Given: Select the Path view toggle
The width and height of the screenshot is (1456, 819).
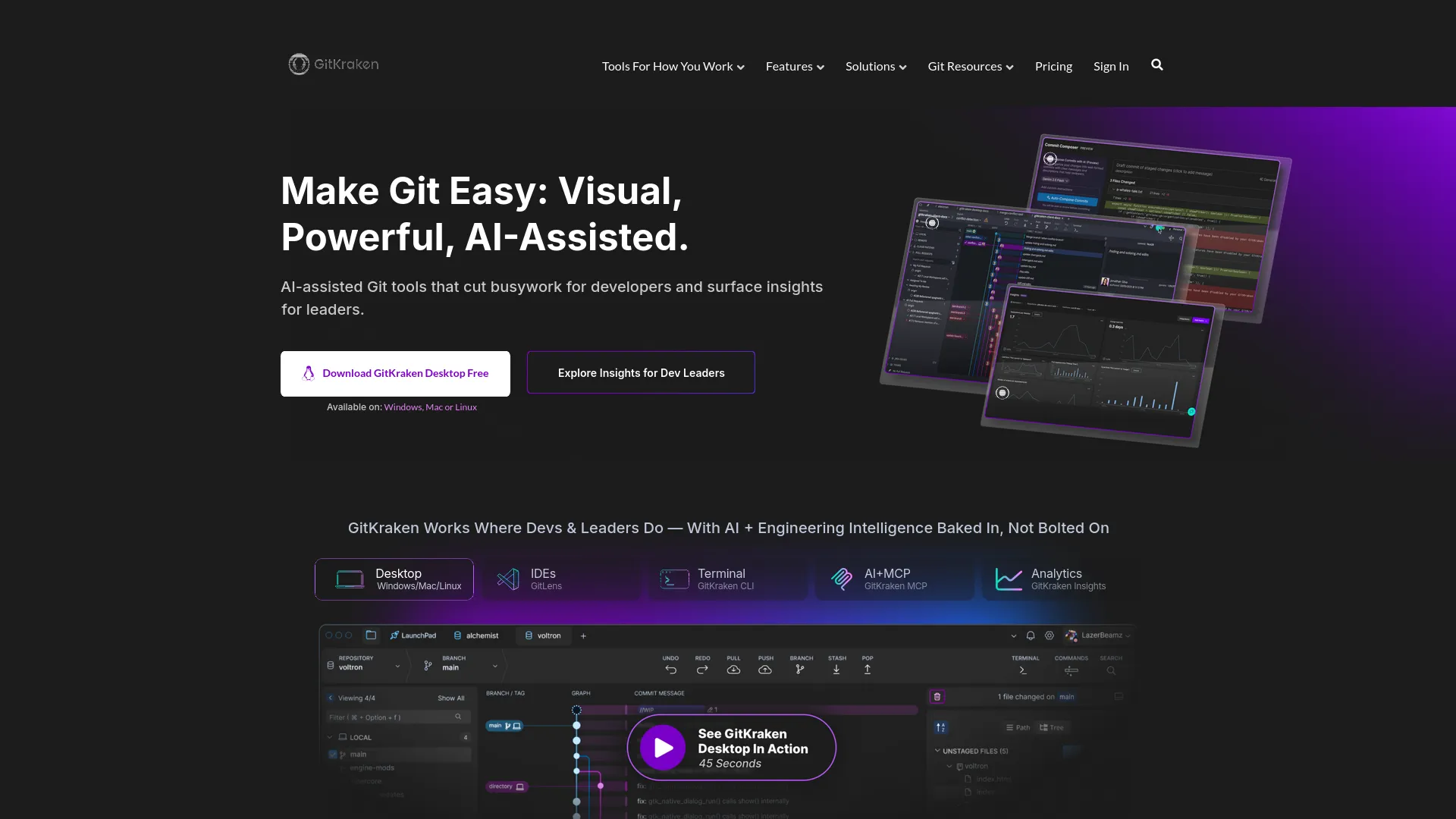Looking at the screenshot, I should pos(1018,728).
